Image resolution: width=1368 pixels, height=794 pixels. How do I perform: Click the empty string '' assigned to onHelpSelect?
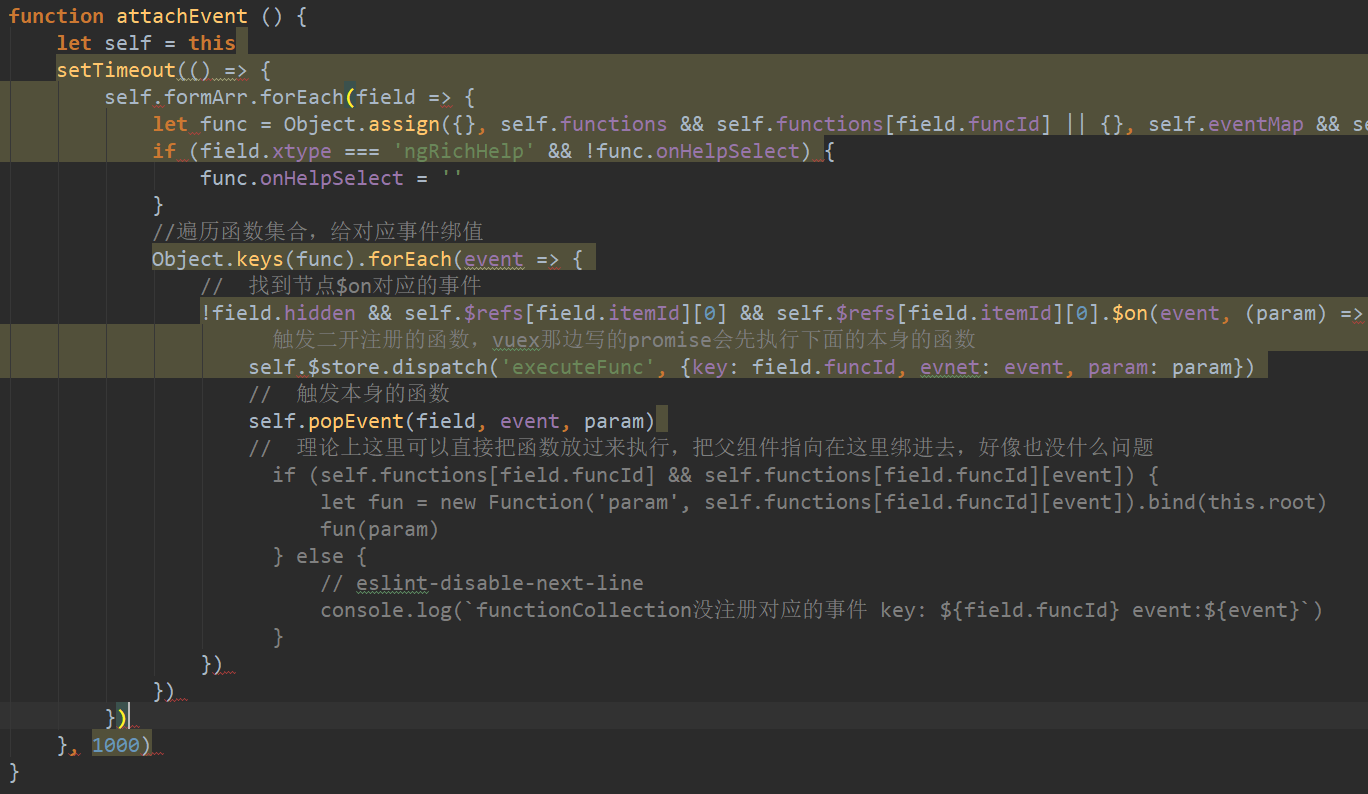coord(452,178)
